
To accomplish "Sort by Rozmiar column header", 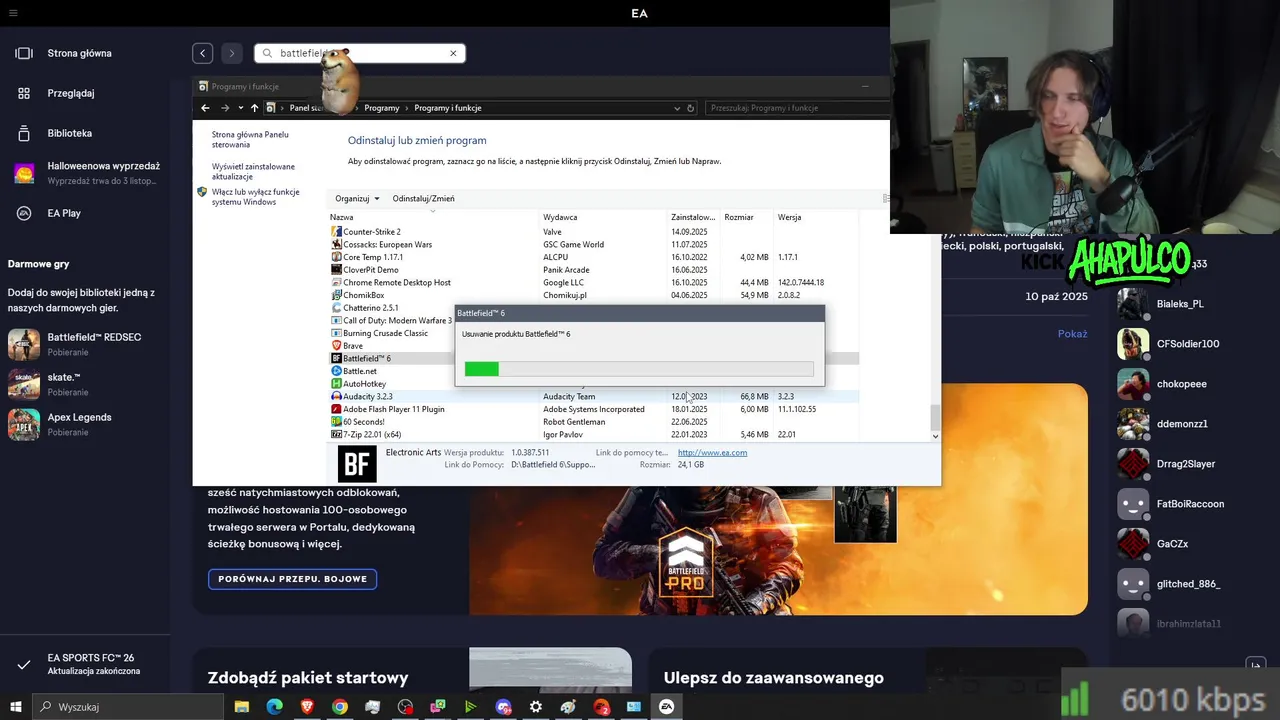I will tap(747, 217).
